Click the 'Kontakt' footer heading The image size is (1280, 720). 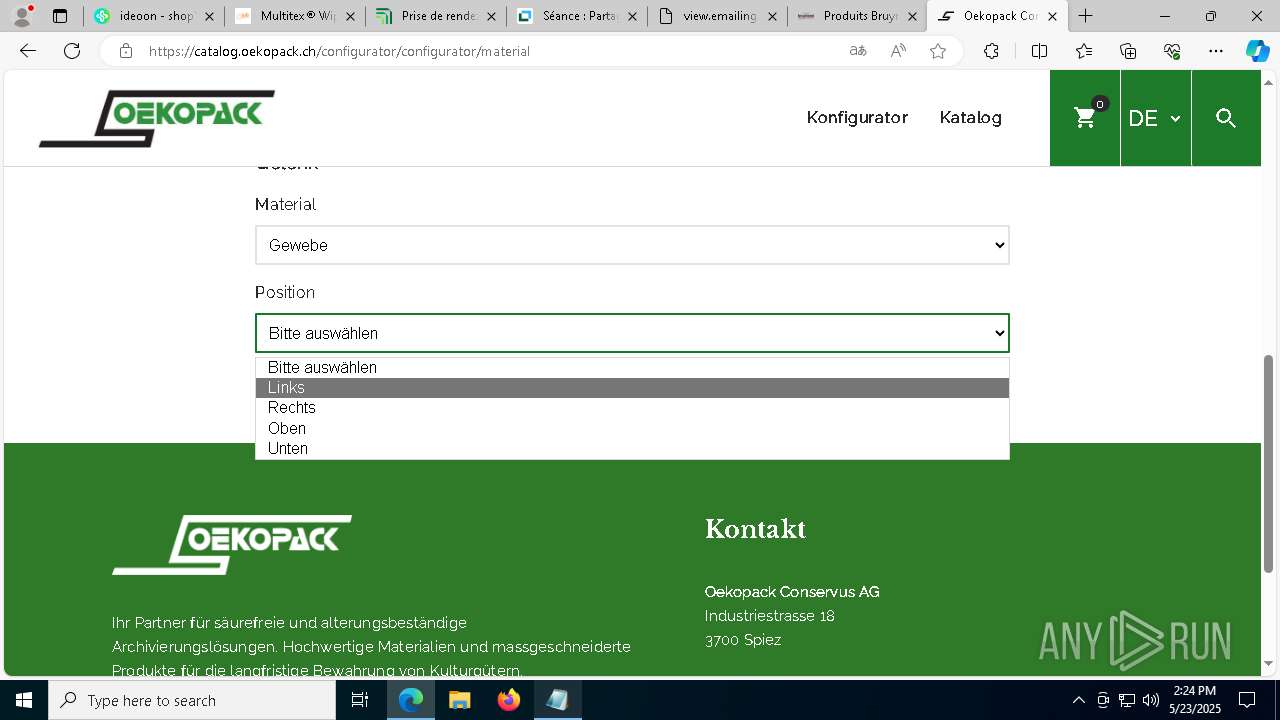pos(755,529)
